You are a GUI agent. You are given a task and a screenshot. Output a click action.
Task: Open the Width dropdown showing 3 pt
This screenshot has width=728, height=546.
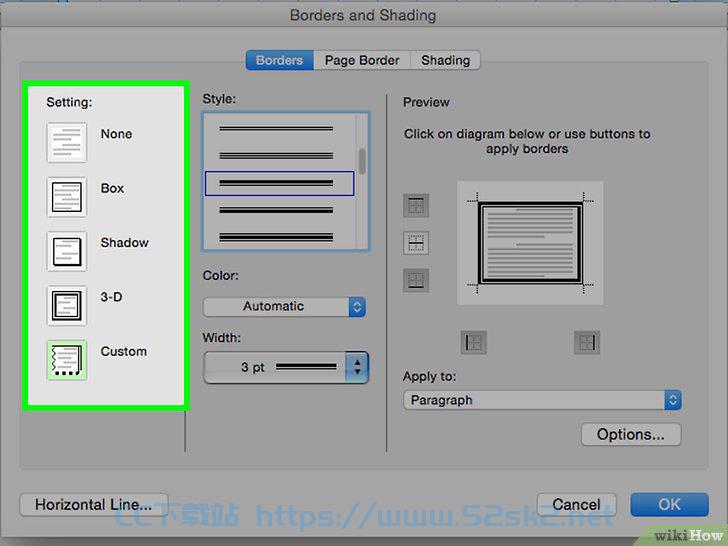pyautogui.click(x=286, y=367)
